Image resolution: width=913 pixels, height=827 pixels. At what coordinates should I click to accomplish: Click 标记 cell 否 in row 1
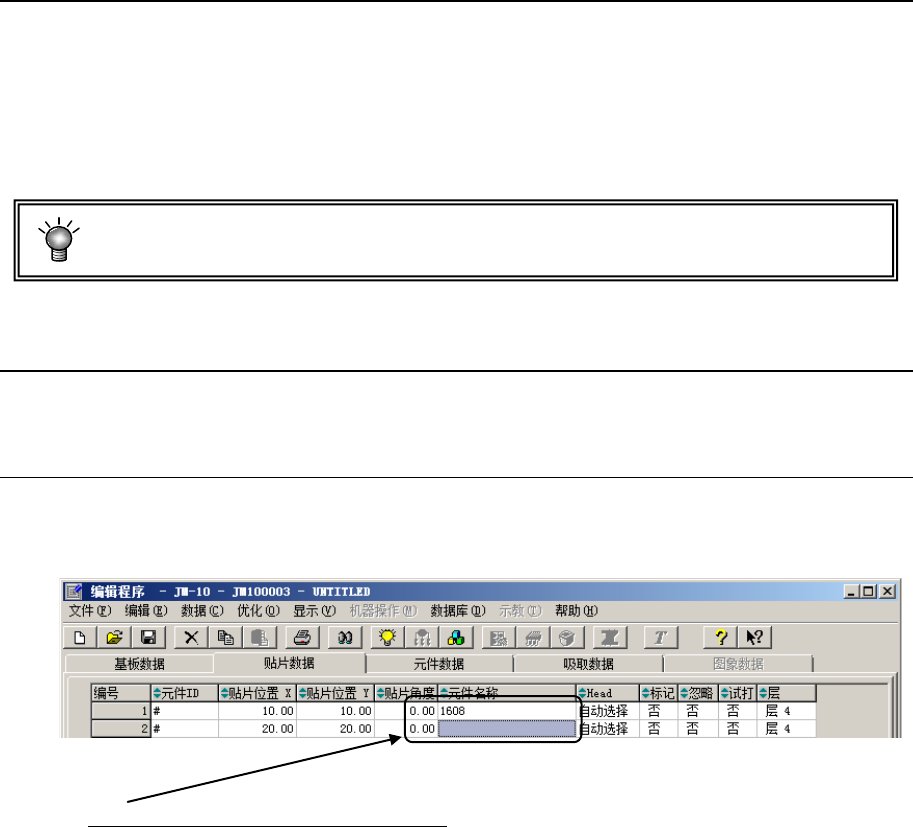pos(659,711)
